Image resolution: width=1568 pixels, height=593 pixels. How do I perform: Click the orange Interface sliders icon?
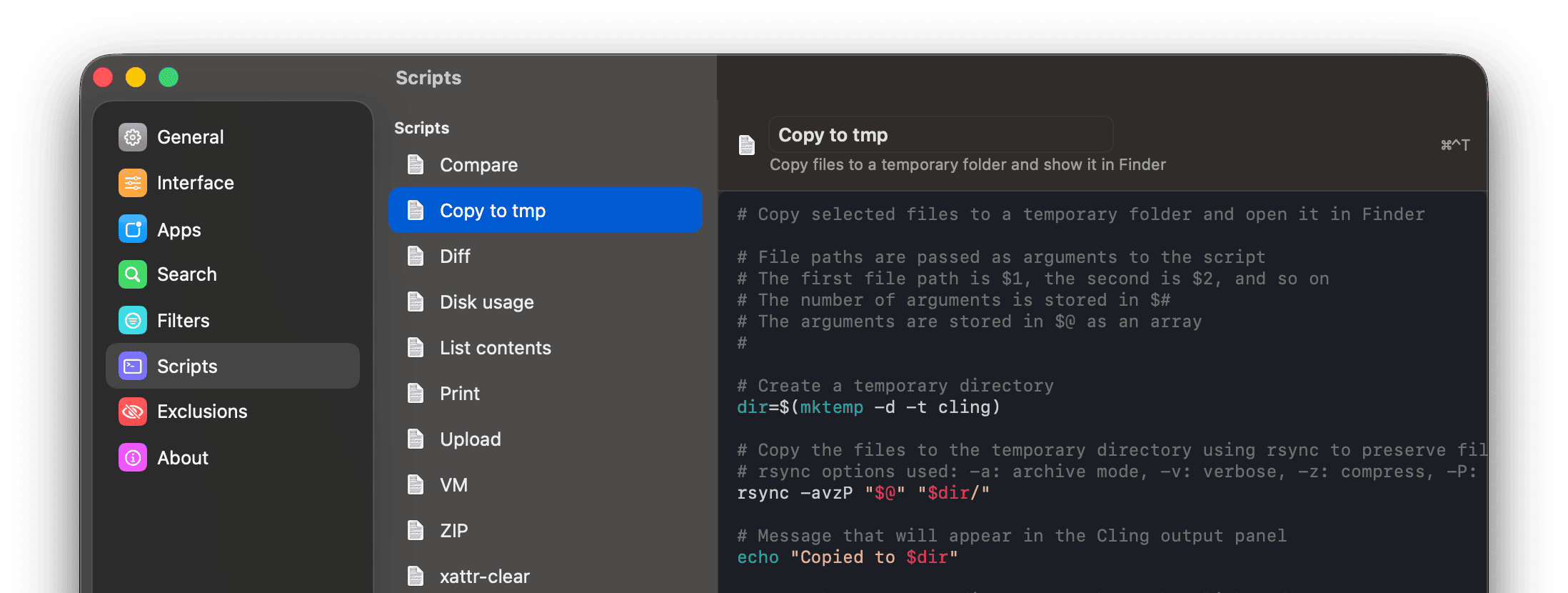pyautogui.click(x=133, y=183)
